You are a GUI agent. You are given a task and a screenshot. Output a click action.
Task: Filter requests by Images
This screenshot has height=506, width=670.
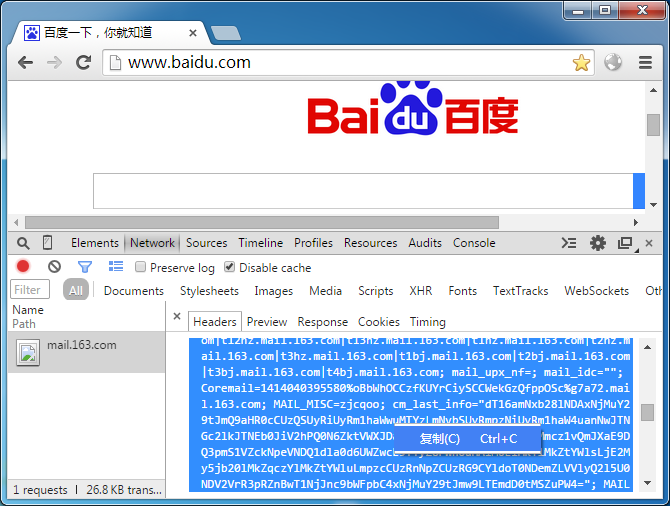pos(273,291)
